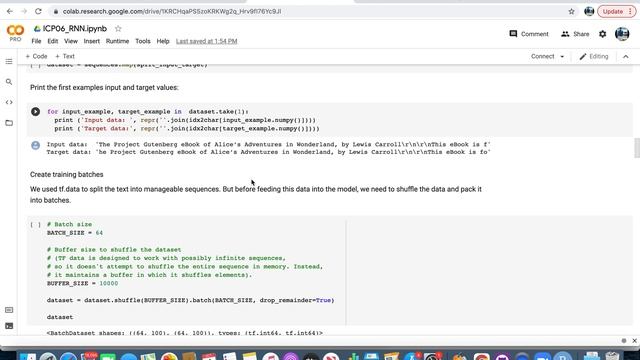The width and height of the screenshot is (640, 360).
Task: Open the Editing mode menu
Action: click(x=594, y=56)
